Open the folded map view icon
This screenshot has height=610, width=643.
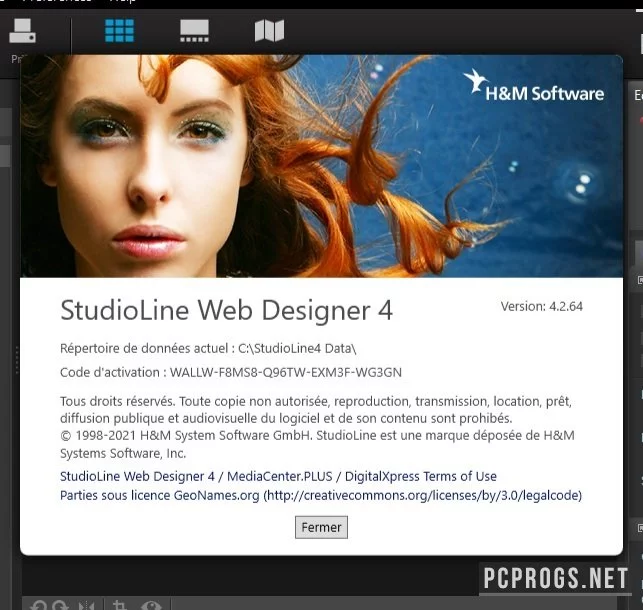pos(269,31)
